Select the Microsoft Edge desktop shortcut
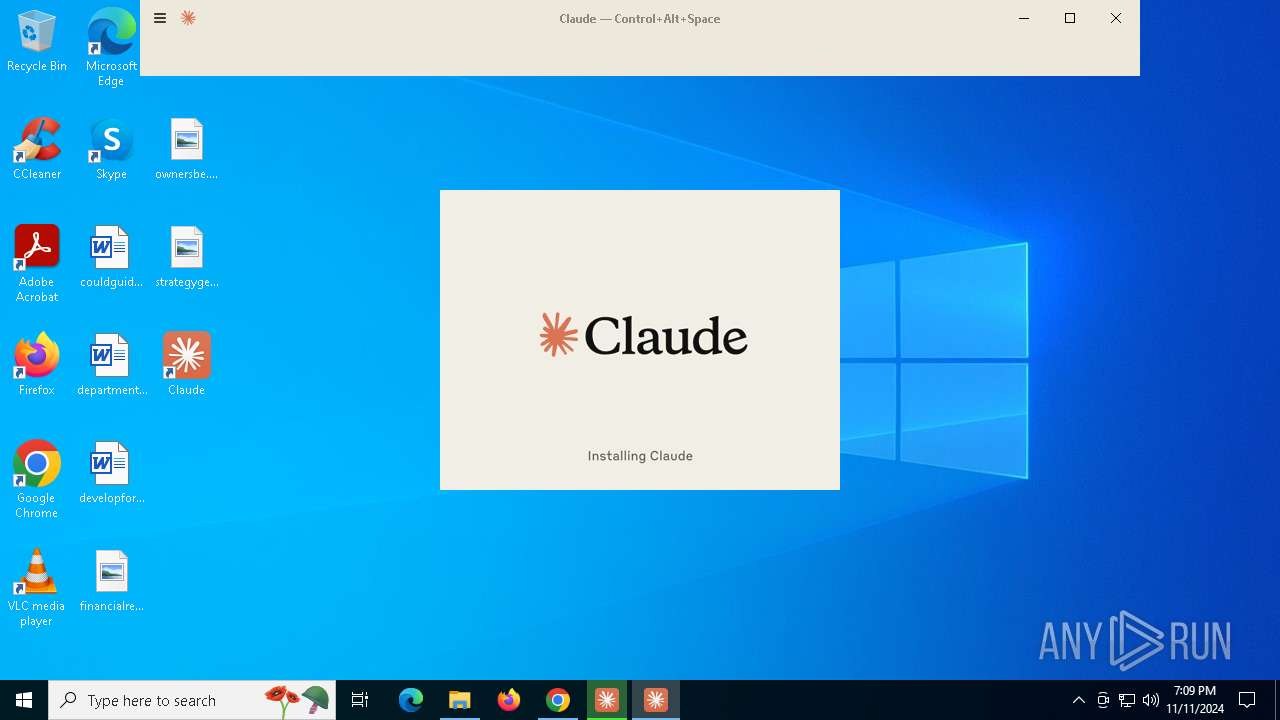1280x720 pixels. pos(111,48)
